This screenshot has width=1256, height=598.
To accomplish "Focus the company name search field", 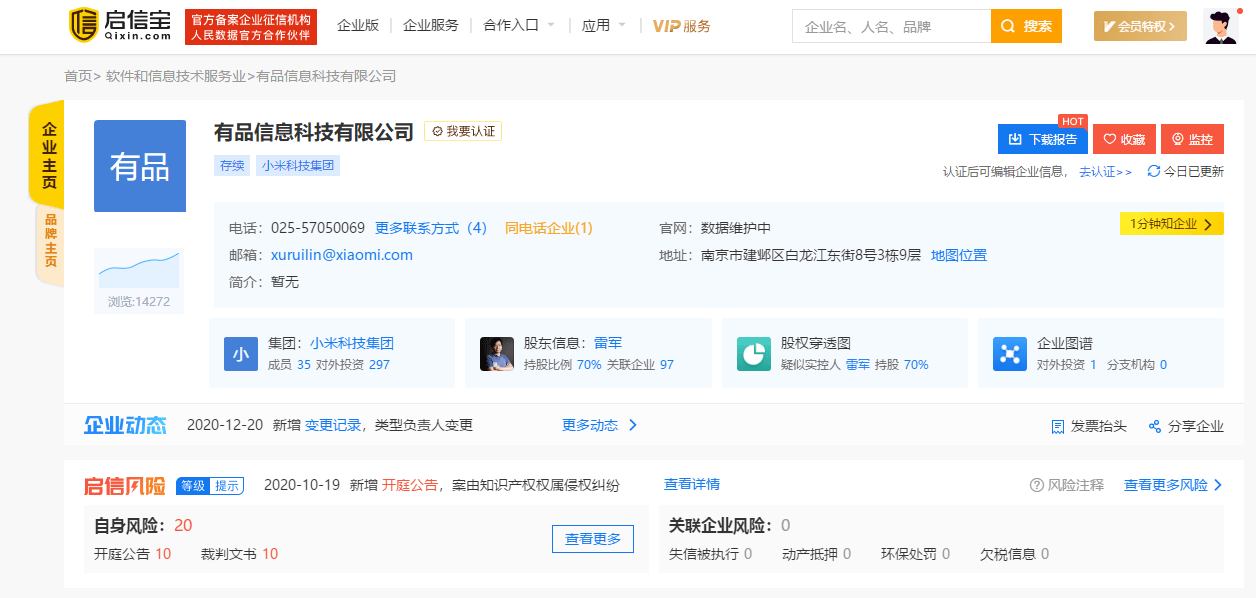I will pyautogui.click(x=891, y=26).
